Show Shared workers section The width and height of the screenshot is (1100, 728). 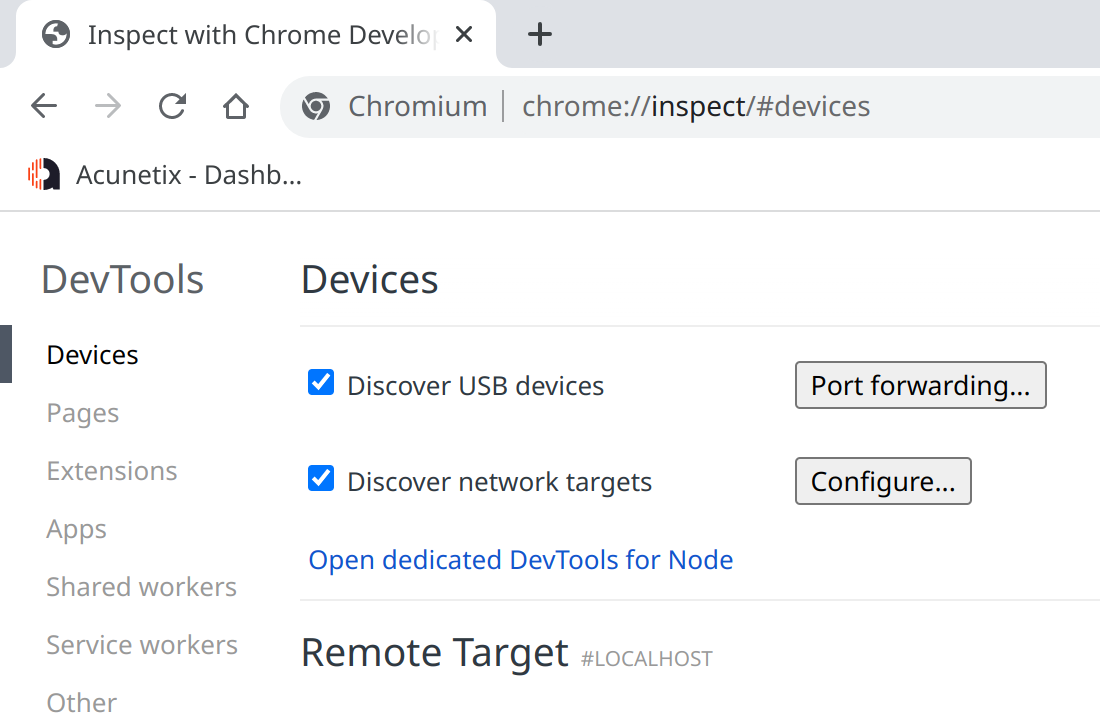(x=142, y=587)
